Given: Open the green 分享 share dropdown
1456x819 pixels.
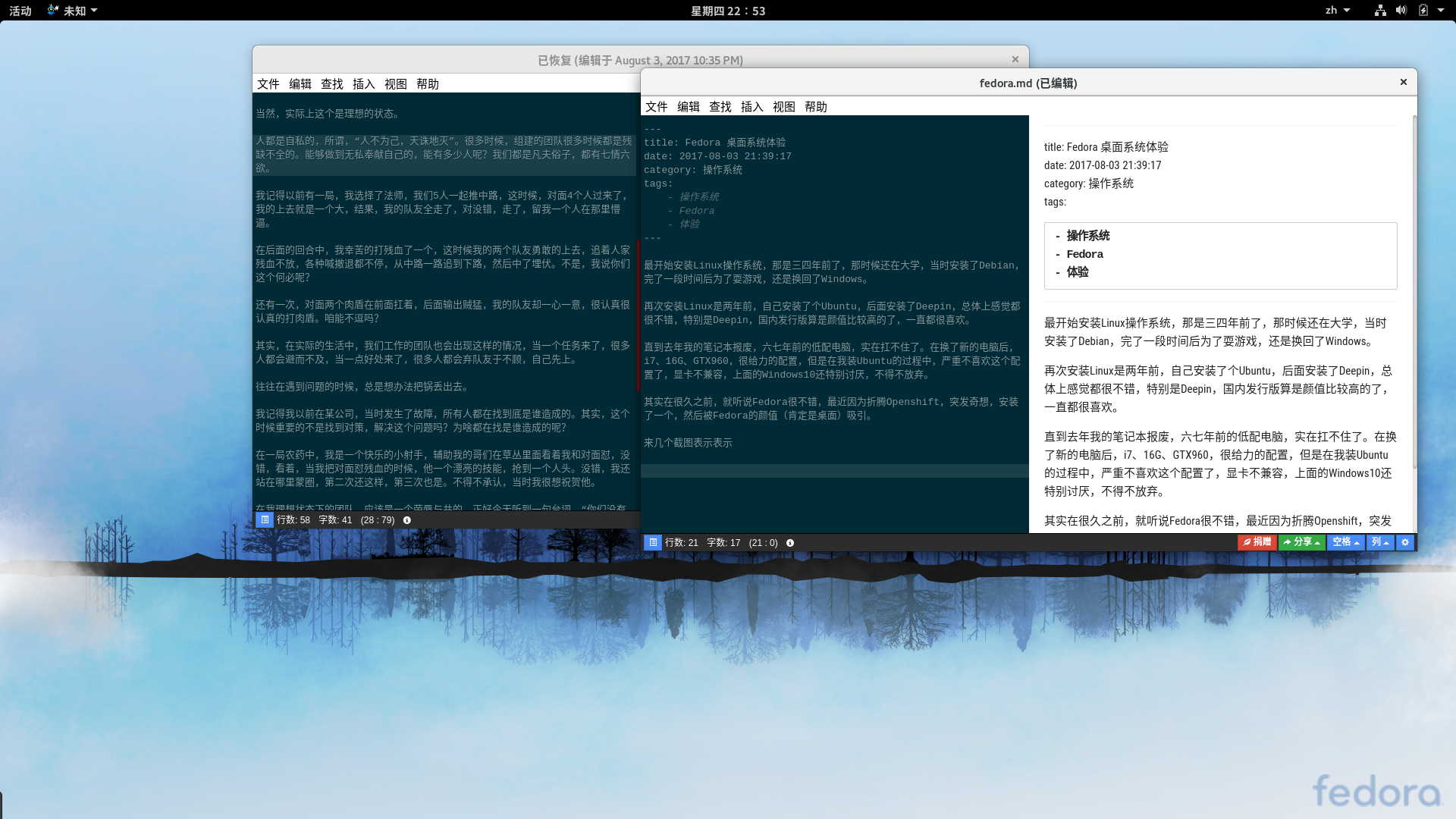Looking at the screenshot, I should pos(1302,542).
